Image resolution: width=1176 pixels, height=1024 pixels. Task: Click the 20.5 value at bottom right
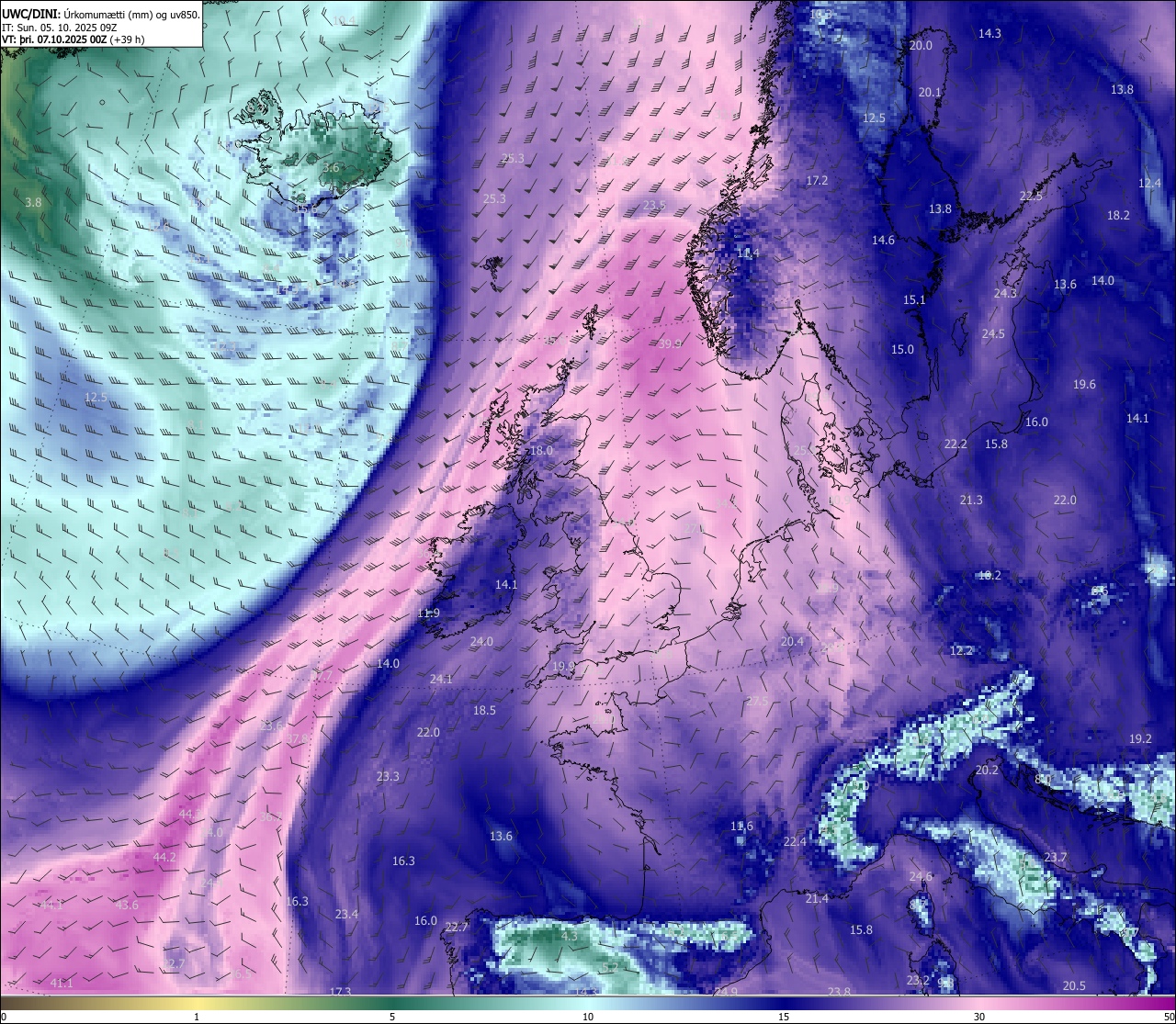click(1074, 985)
